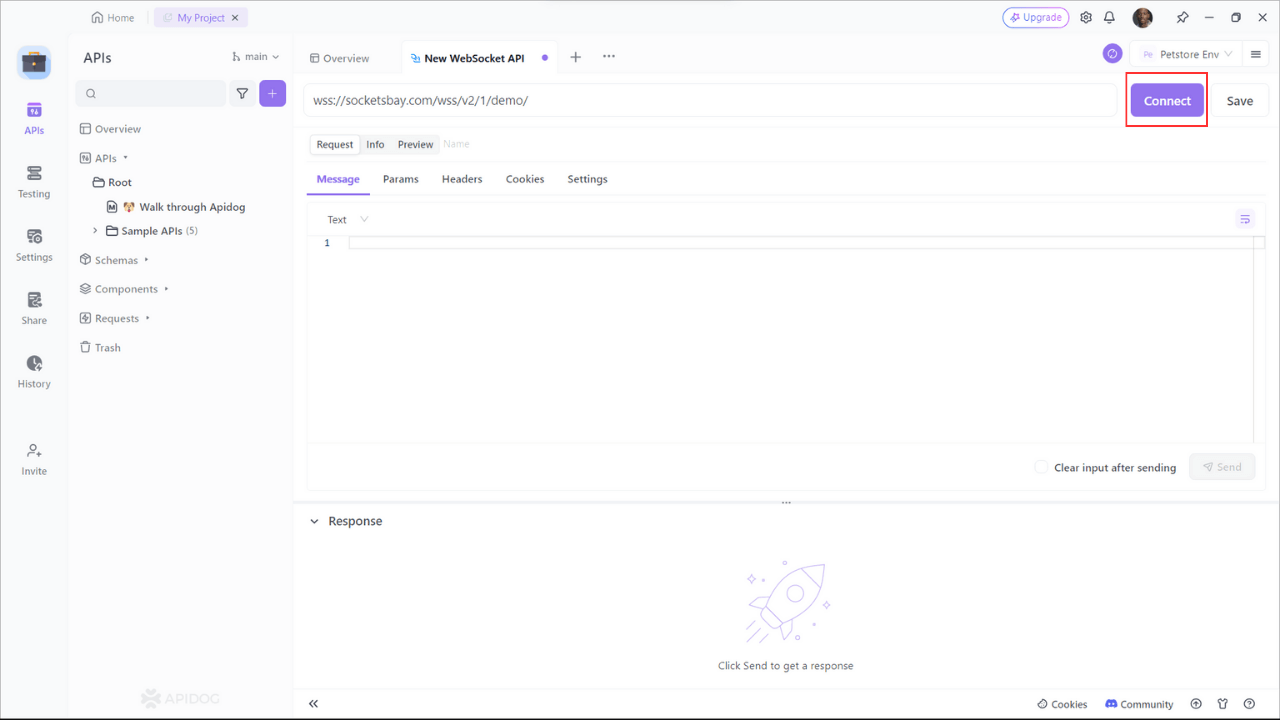The width and height of the screenshot is (1280, 720).
Task: Click the pin window icon
Action: click(x=1182, y=17)
